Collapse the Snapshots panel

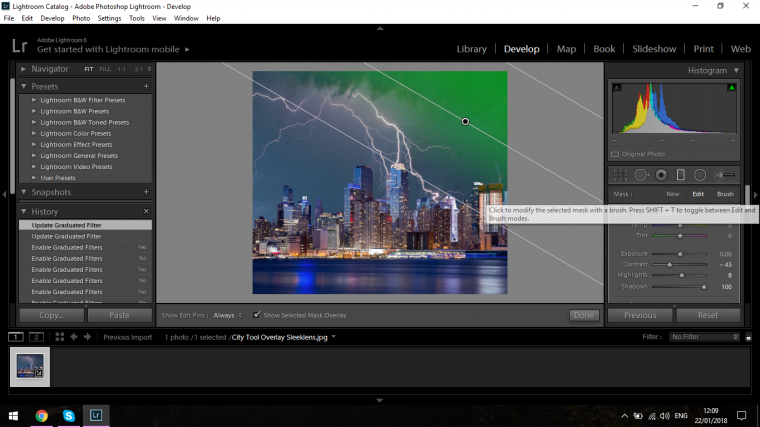pos(23,192)
